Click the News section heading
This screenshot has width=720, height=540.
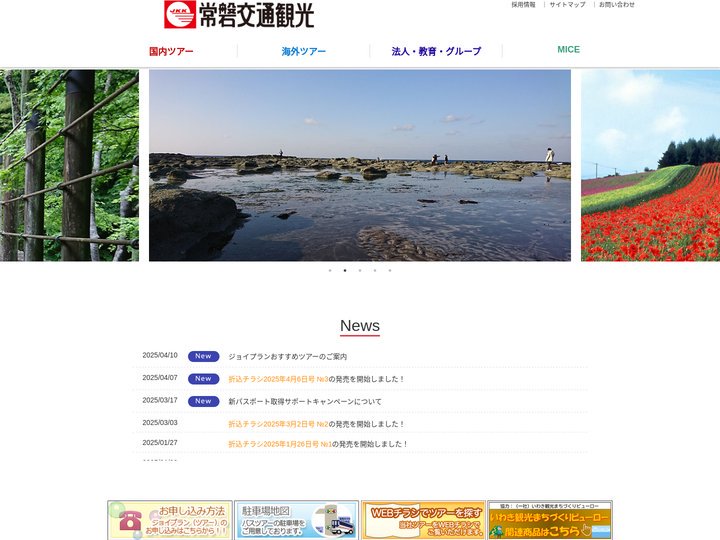pos(360,326)
